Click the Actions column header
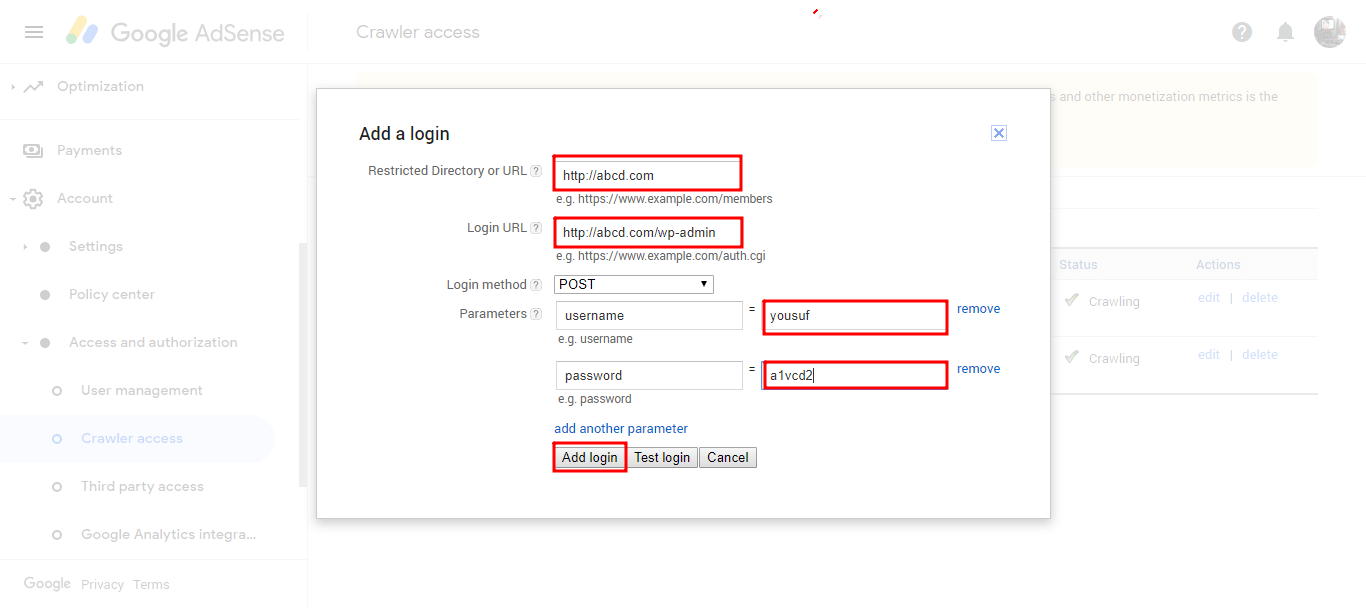 pos(1218,265)
